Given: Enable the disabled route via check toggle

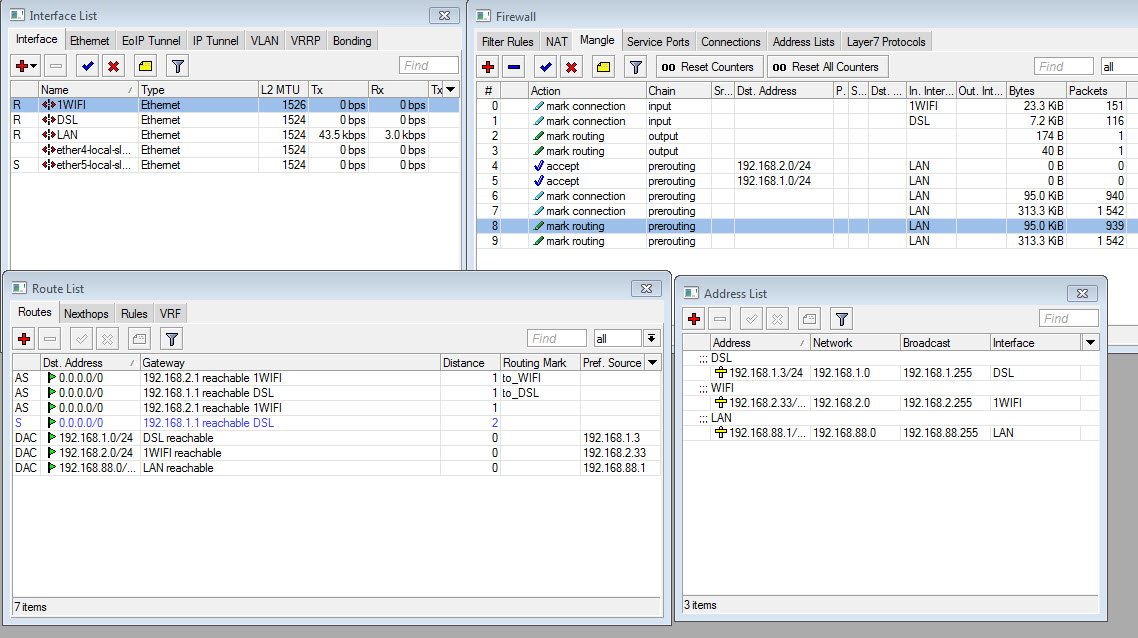Looking at the screenshot, I should tap(80, 338).
